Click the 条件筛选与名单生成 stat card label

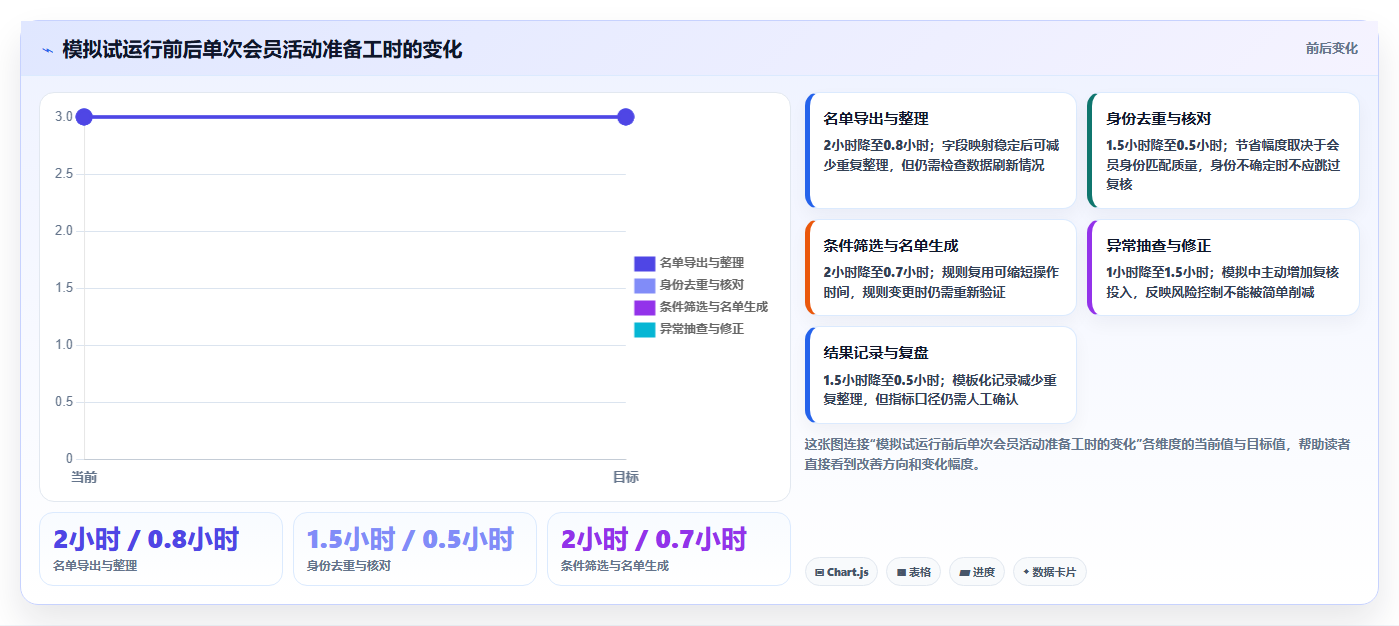[615, 566]
